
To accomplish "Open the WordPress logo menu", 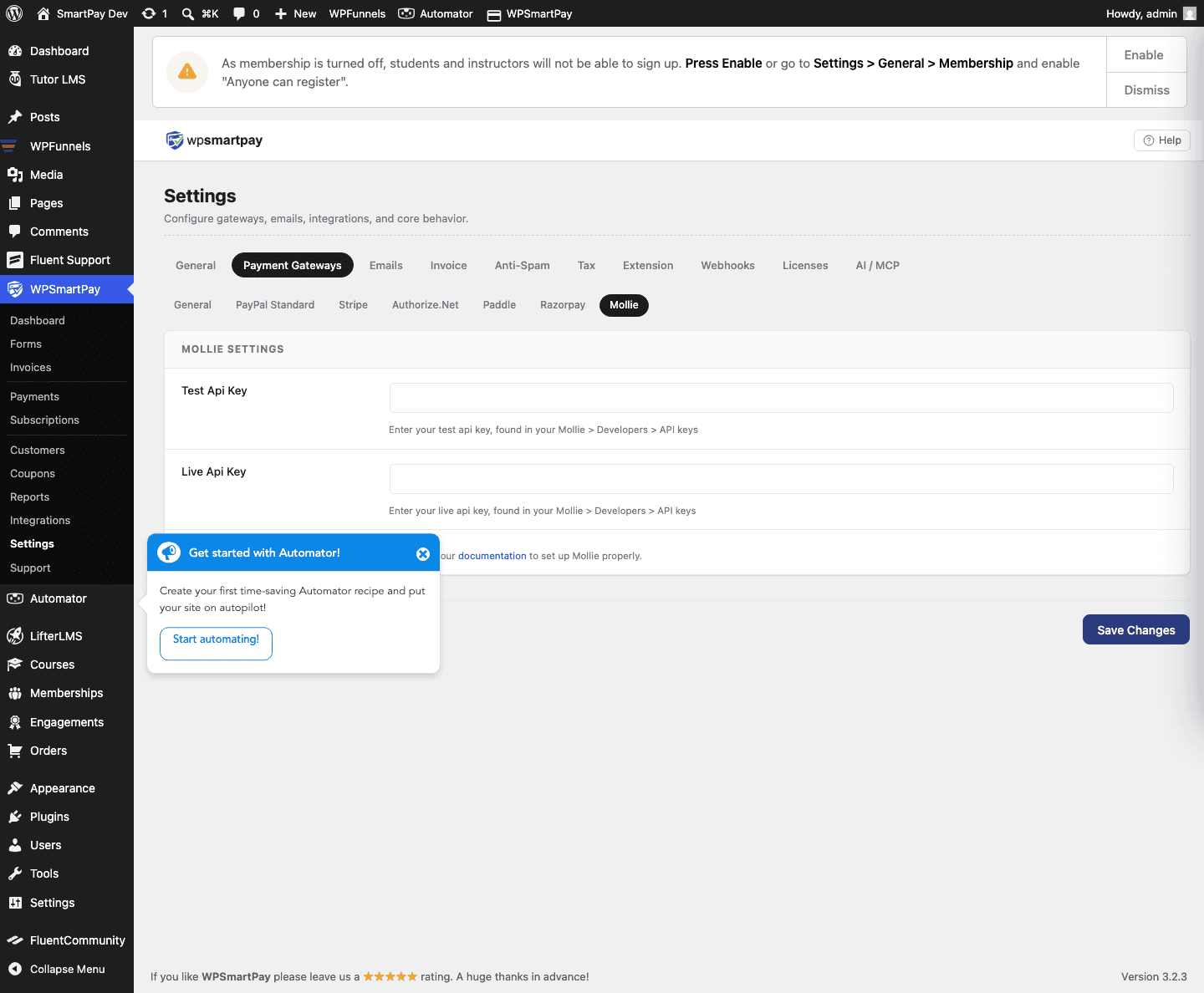I will [14, 13].
